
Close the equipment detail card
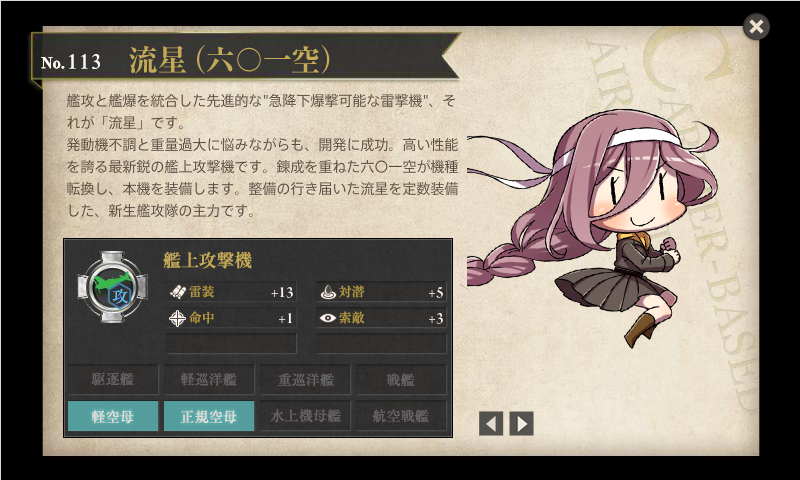tap(756, 26)
